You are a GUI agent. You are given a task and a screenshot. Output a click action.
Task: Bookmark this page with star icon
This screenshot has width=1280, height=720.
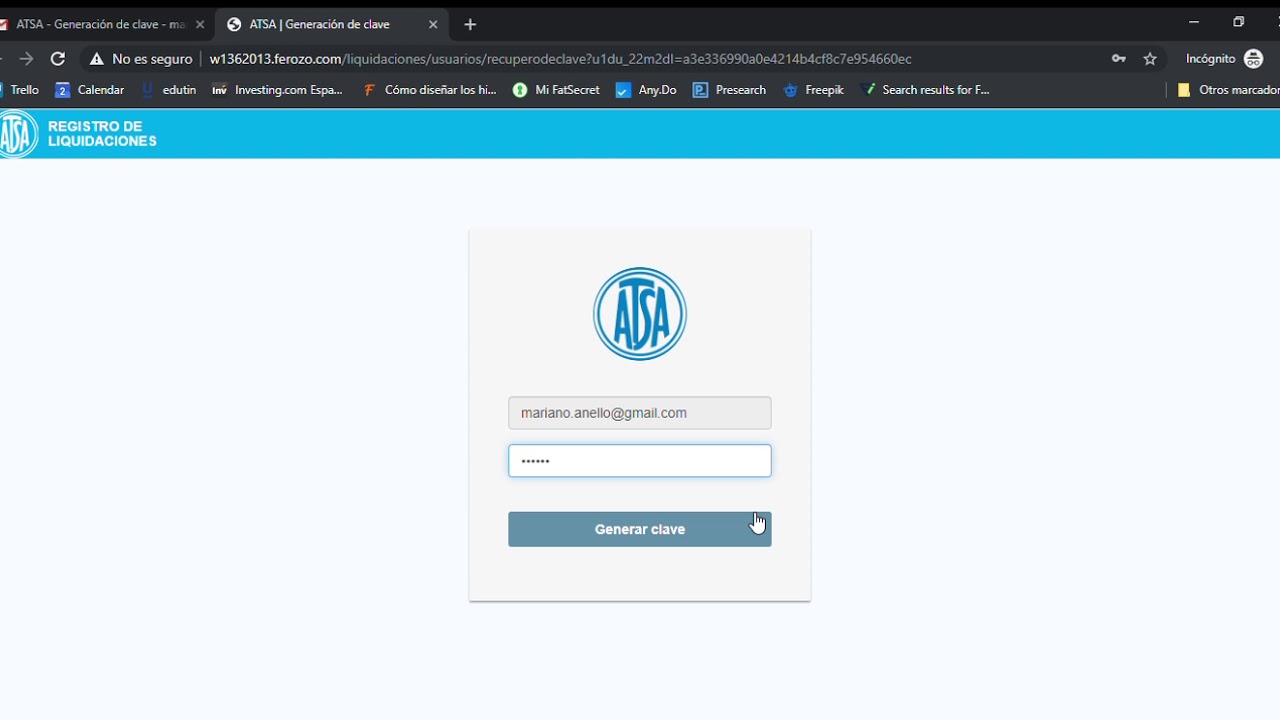(1150, 59)
